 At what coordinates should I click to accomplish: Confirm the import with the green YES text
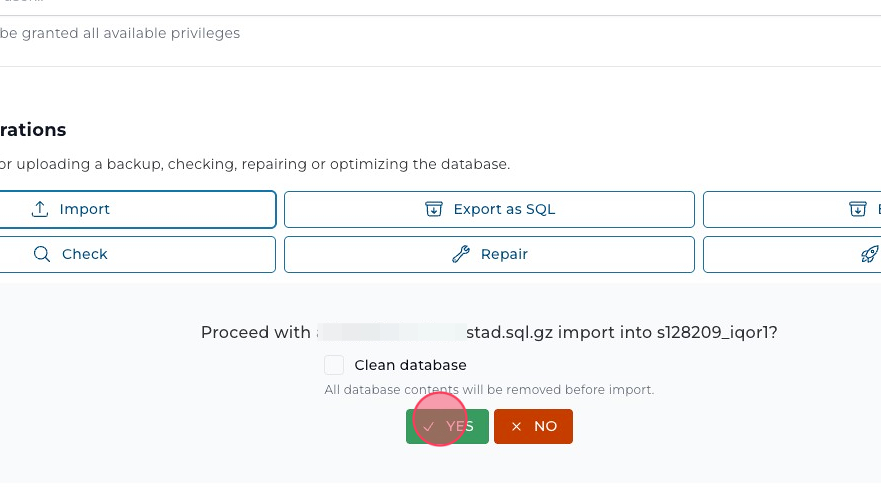460,426
